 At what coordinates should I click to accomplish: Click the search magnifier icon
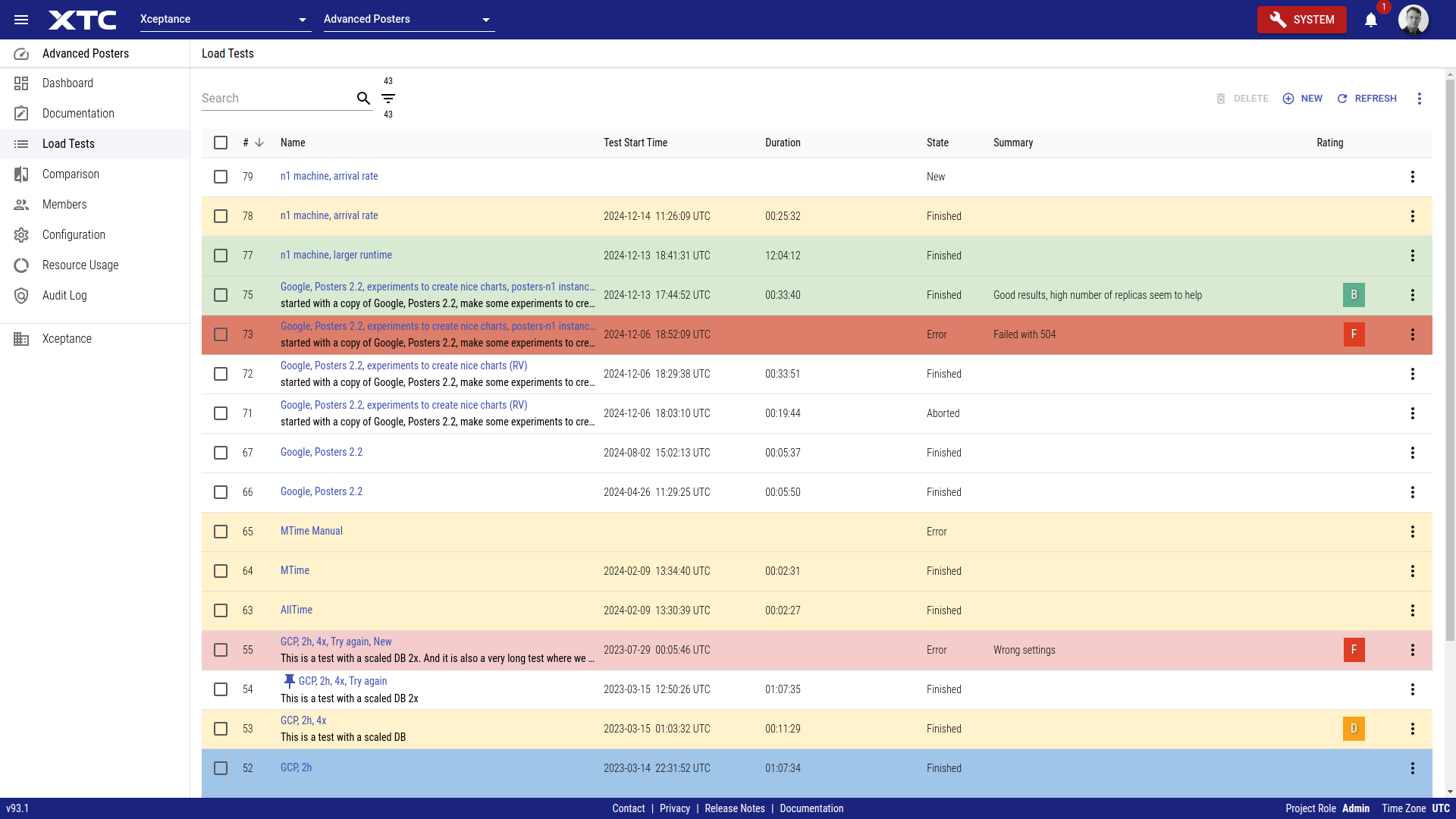363,99
